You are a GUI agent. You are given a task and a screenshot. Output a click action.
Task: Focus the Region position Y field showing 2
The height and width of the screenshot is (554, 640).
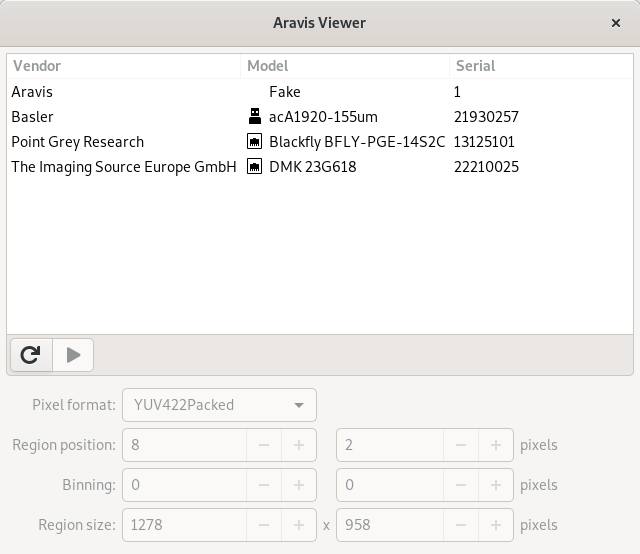coord(390,445)
